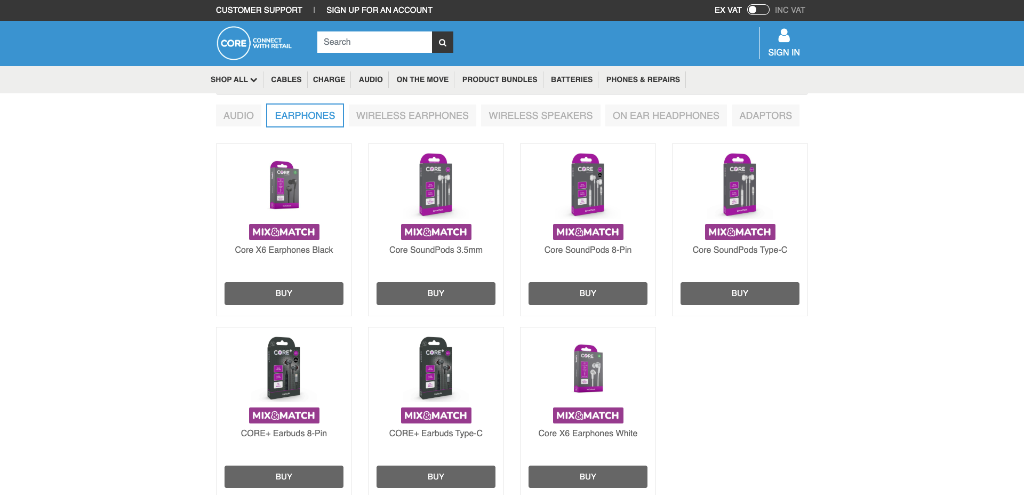1024x495 pixels.
Task: Click Mix&Match badge on Core SoundPods Type-C
Action: [x=740, y=232]
